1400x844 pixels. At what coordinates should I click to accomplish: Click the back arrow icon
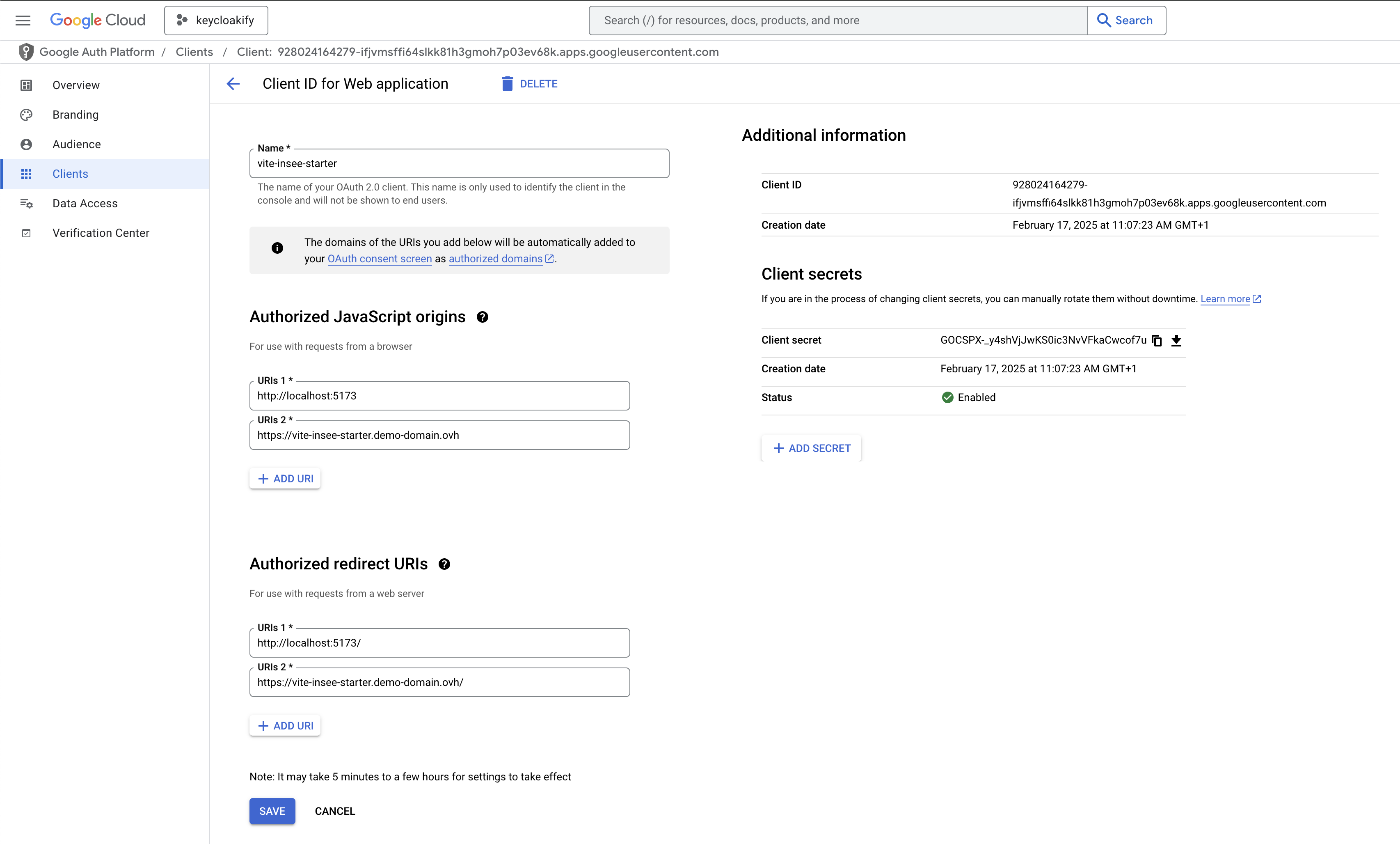[233, 84]
